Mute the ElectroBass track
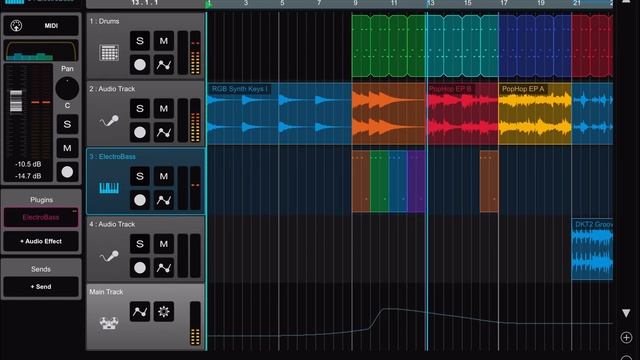Viewport: 640px width, 360px height. 164,176
